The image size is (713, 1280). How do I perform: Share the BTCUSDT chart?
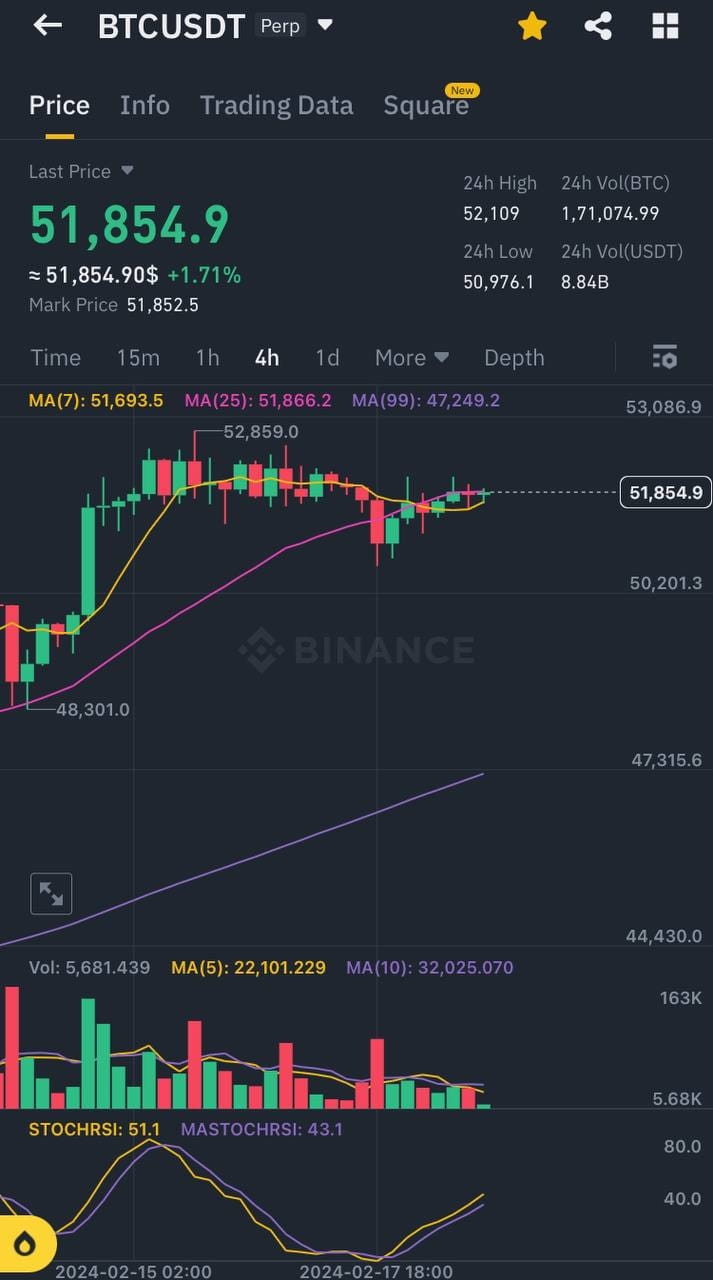(x=598, y=26)
